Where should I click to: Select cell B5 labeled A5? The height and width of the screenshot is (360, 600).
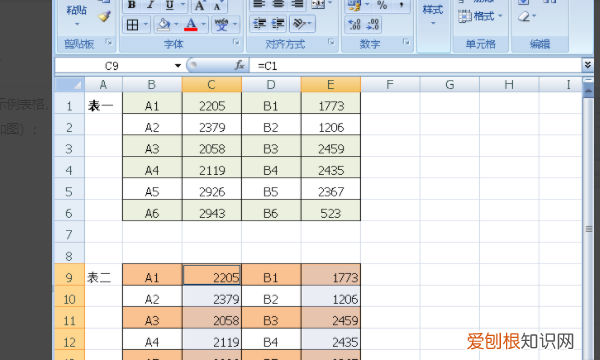(152, 189)
